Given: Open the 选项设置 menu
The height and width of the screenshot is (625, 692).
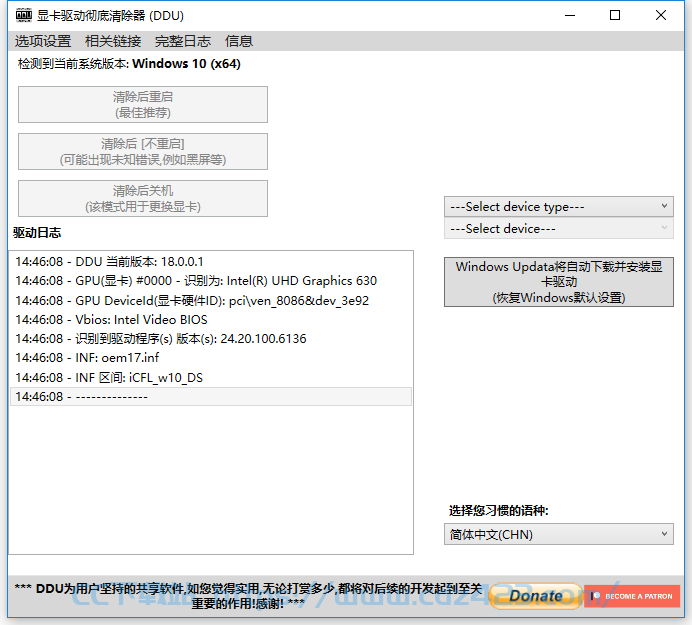Looking at the screenshot, I should [43, 41].
